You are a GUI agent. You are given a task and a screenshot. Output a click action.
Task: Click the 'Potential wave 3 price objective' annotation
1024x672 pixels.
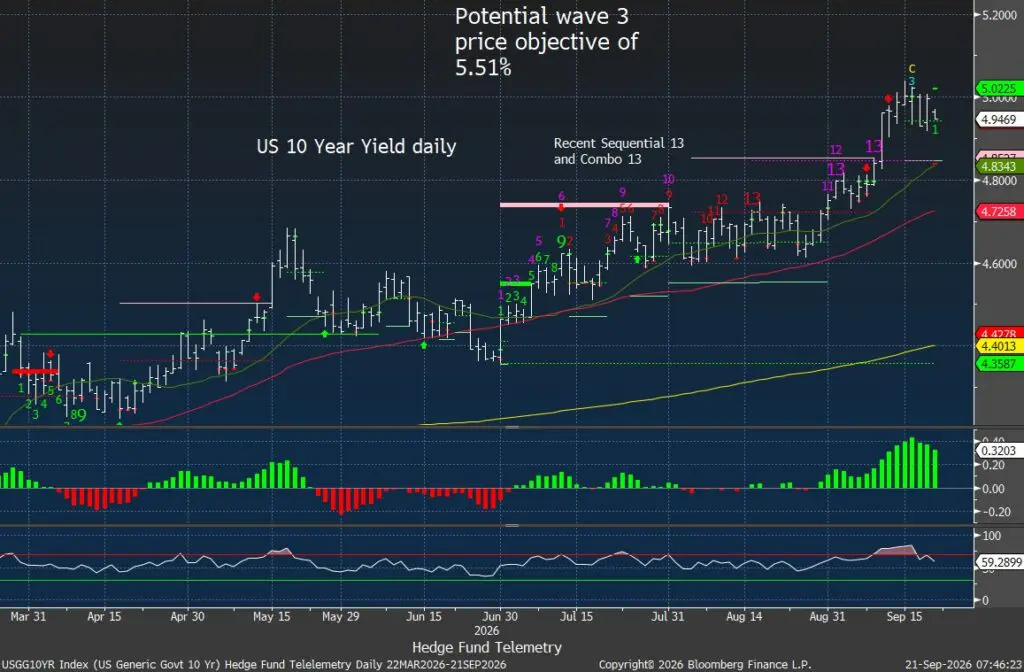pos(546,42)
